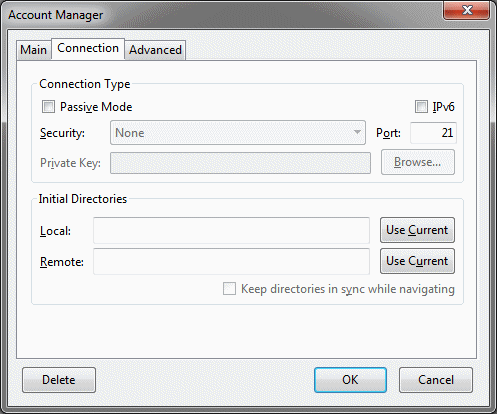Image resolution: width=497 pixels, height=414 pixels.
Task: Switch to the Main tab
Action: (x=34, y=50)
